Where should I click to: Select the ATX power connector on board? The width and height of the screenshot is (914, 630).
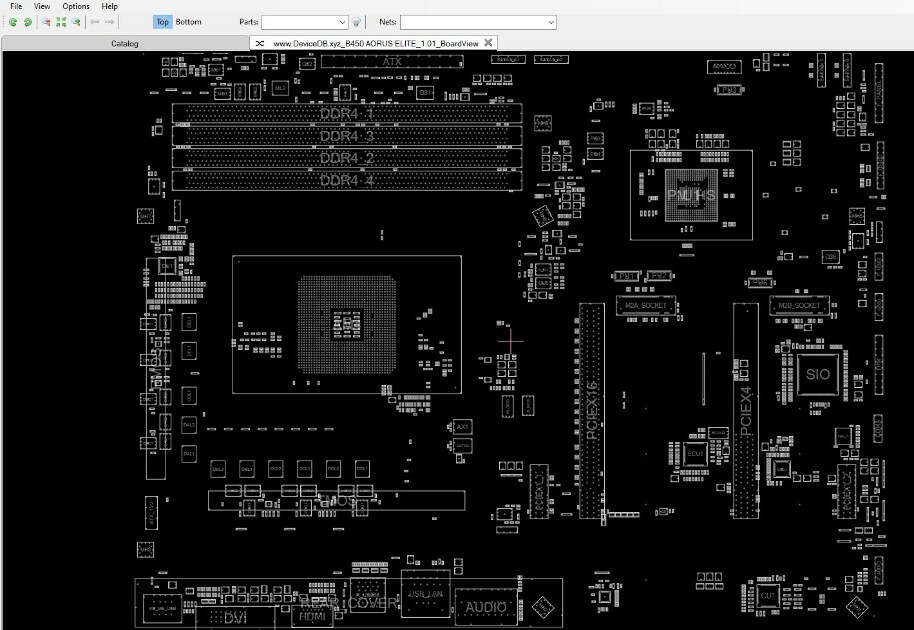click(x=392, y=61)
